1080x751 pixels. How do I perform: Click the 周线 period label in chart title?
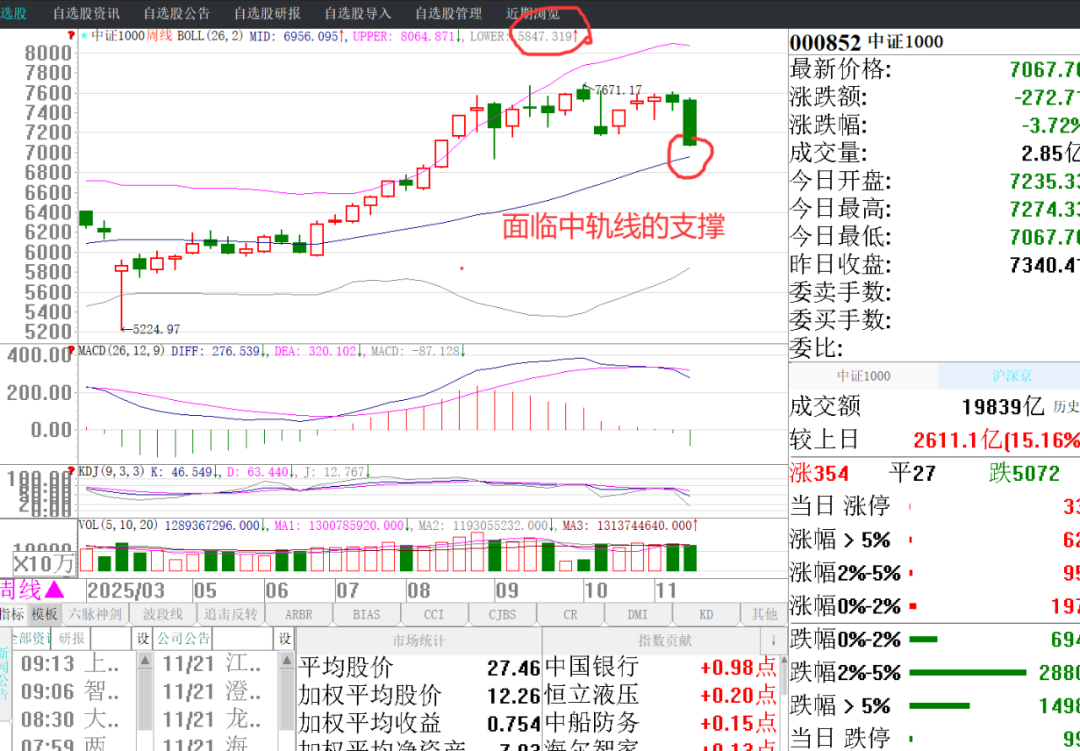tap(158, 35)
